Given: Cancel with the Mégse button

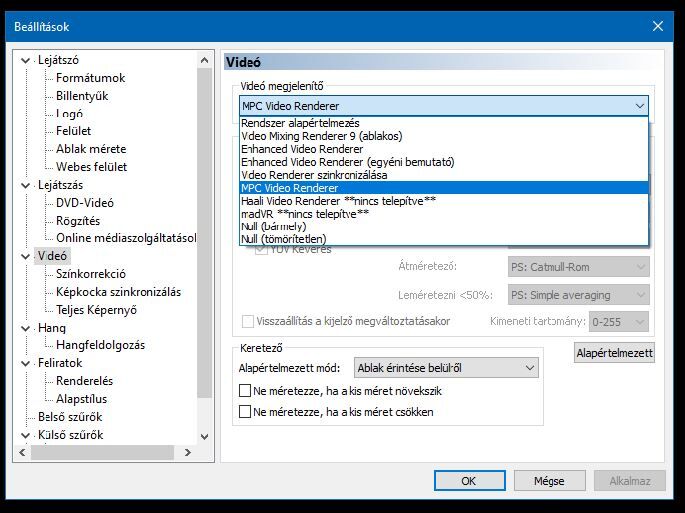Looking at the screenshot, I should pos(550,481).
